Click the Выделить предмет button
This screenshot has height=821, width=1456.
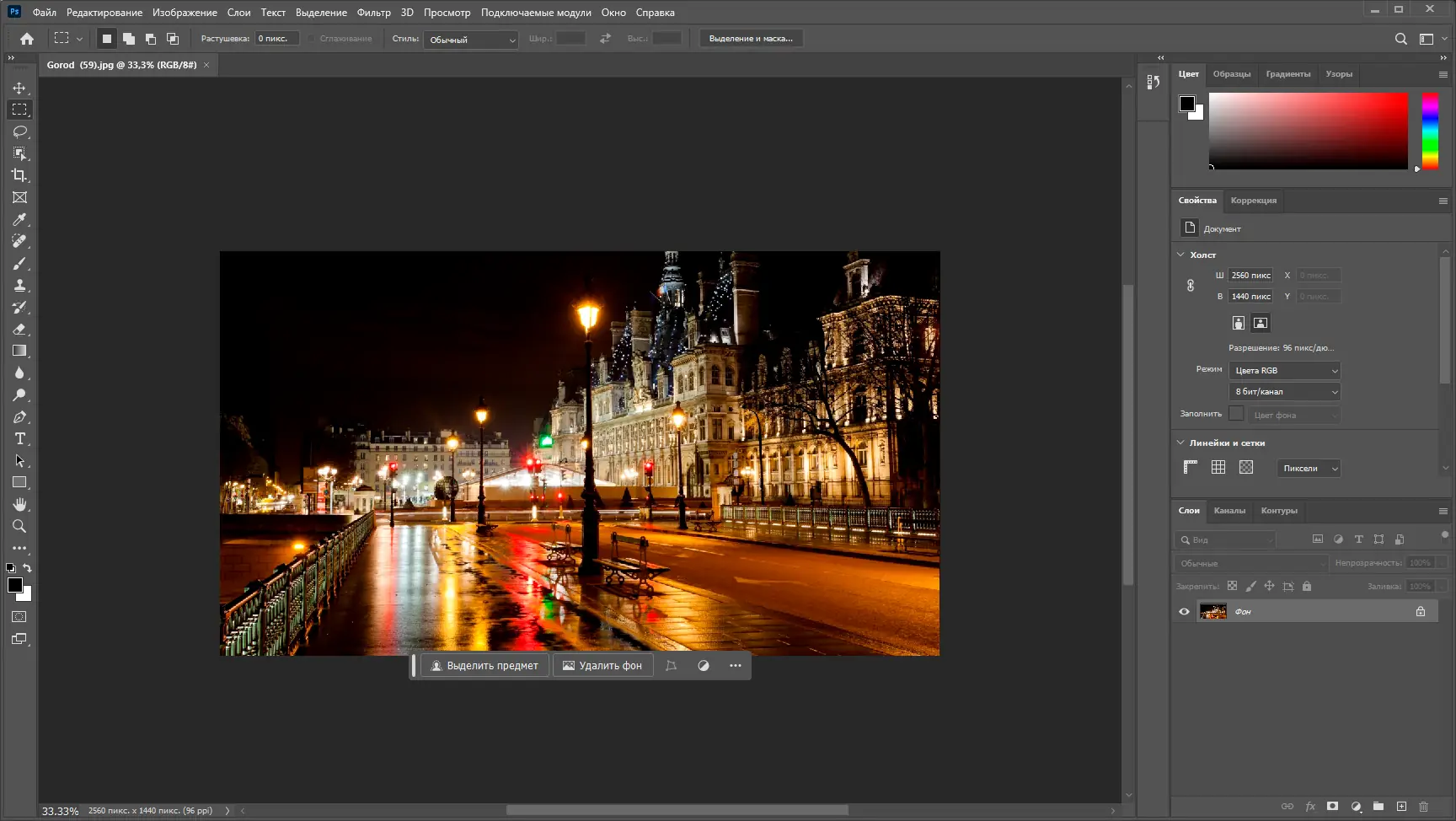coord(484,666)
